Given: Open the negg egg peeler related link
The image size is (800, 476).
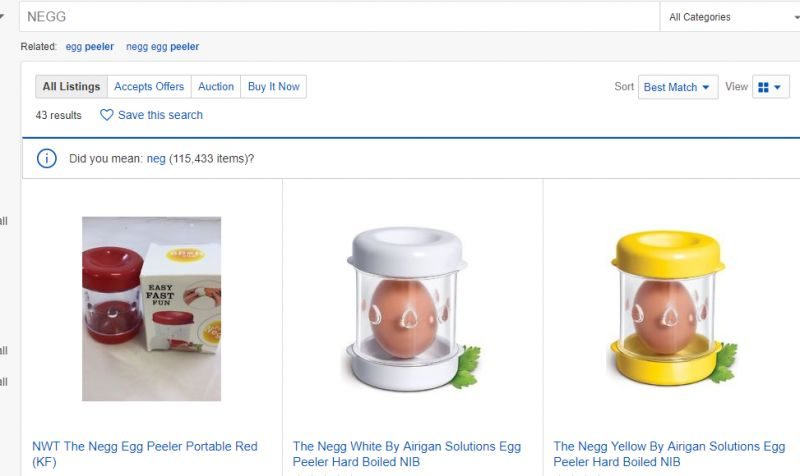Looking at the screenshot, I should pos(162,46).
